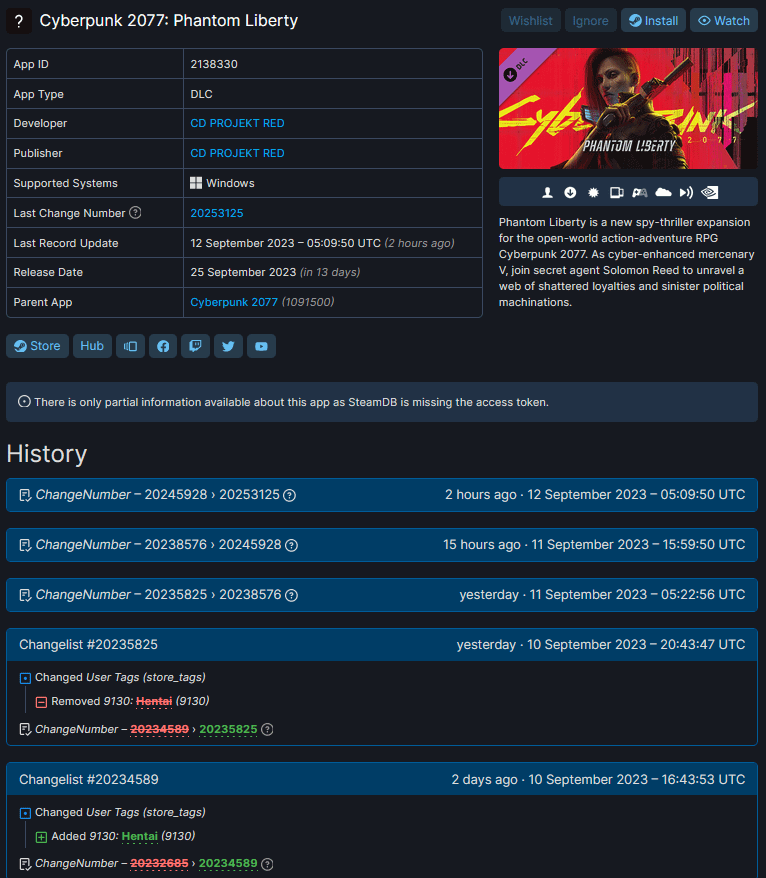
Task: Click the Install button with Steam logo
Action: pos(653,21)
